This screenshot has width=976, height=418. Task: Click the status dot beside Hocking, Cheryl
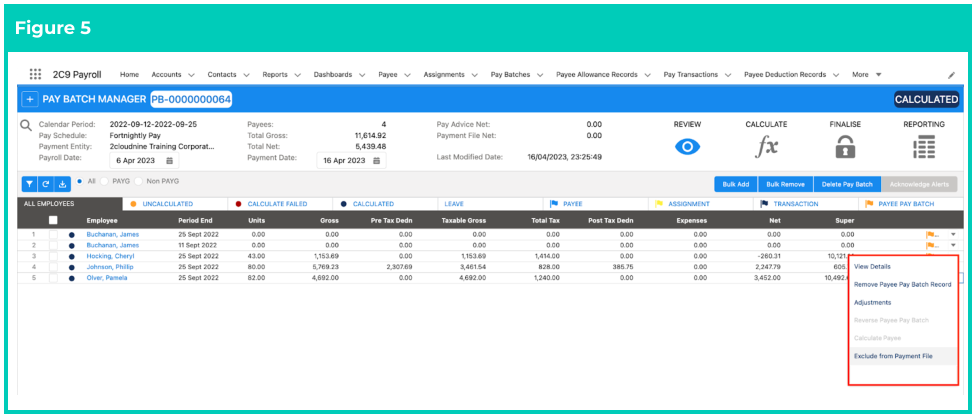(72, 256)
